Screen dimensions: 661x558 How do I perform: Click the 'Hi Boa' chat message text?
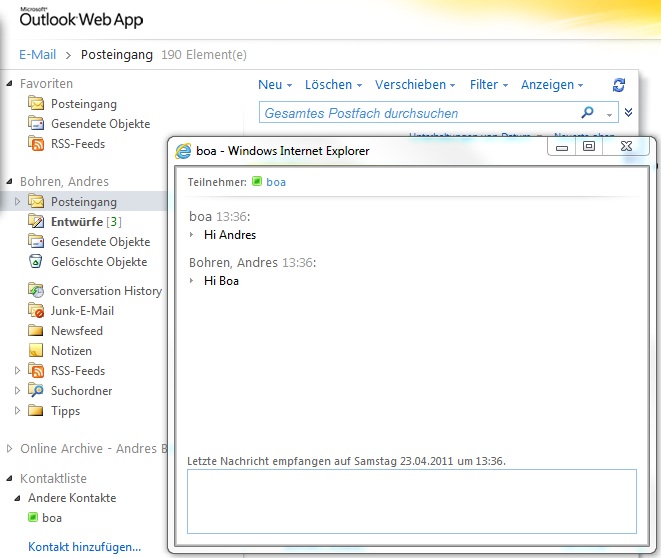coord(221,281)
